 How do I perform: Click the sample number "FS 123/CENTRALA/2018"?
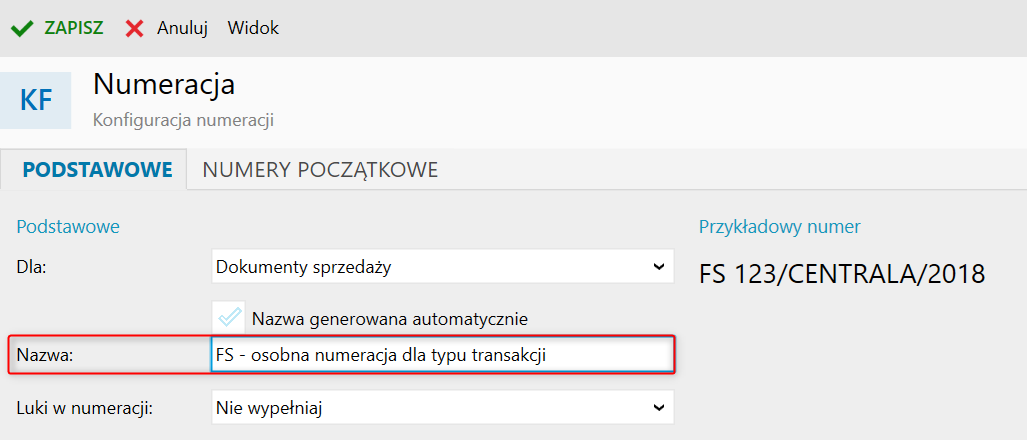pyautogui.click(x=842, y=273)
